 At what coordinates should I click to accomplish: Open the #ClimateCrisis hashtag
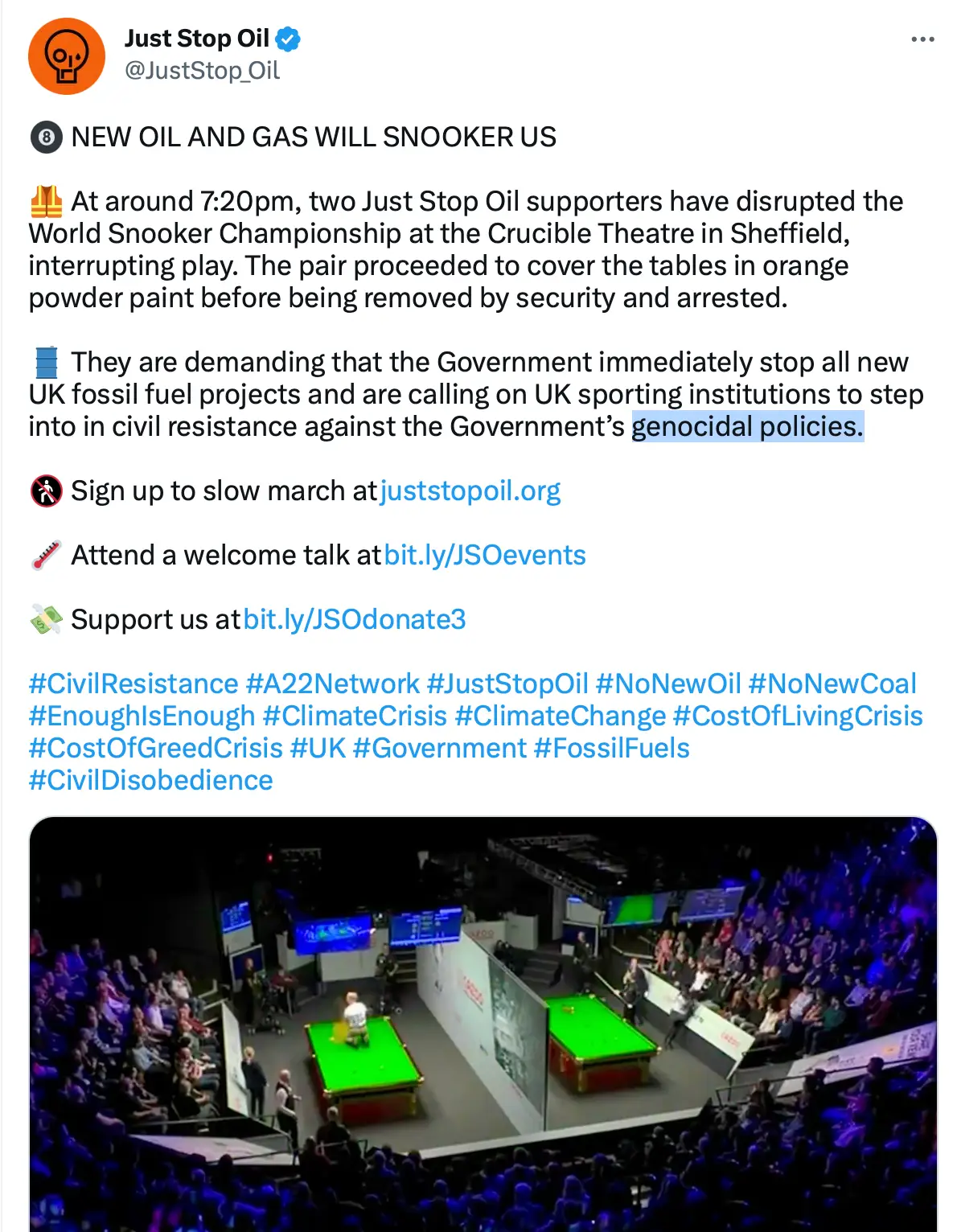[x=355, y=716]
